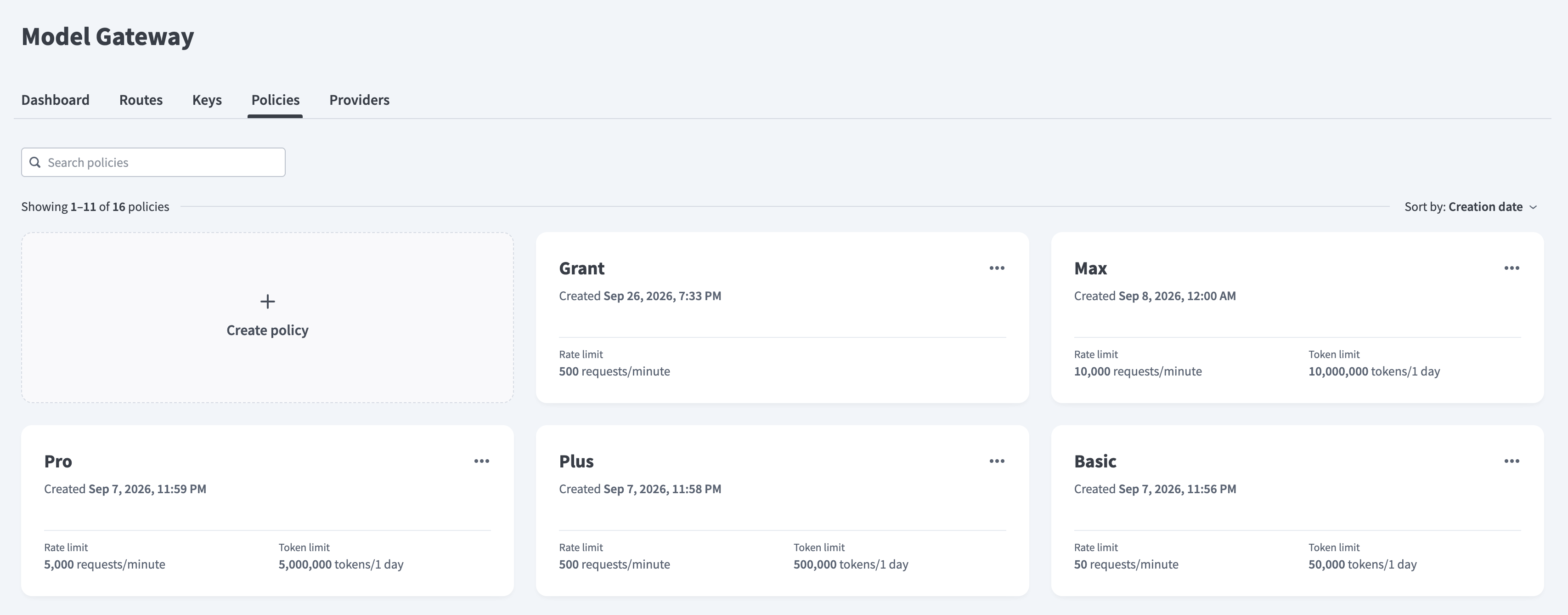1568x615 pixels.
Task: Open the Basic policy three-dot menu
Action: [x=1512, y=461]
